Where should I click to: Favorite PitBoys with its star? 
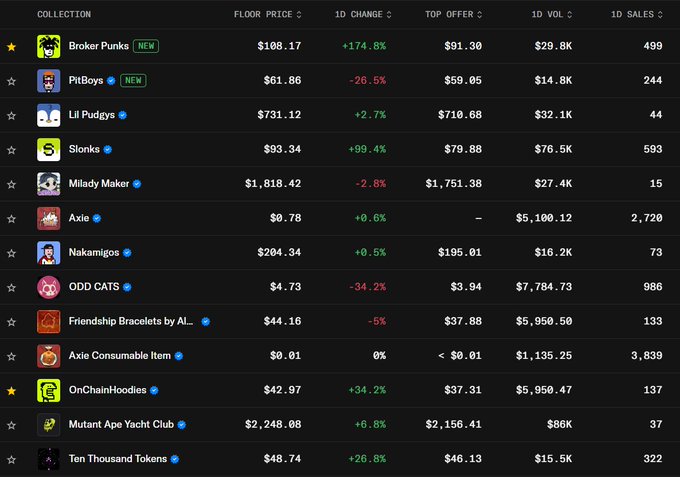pos(11,81)
